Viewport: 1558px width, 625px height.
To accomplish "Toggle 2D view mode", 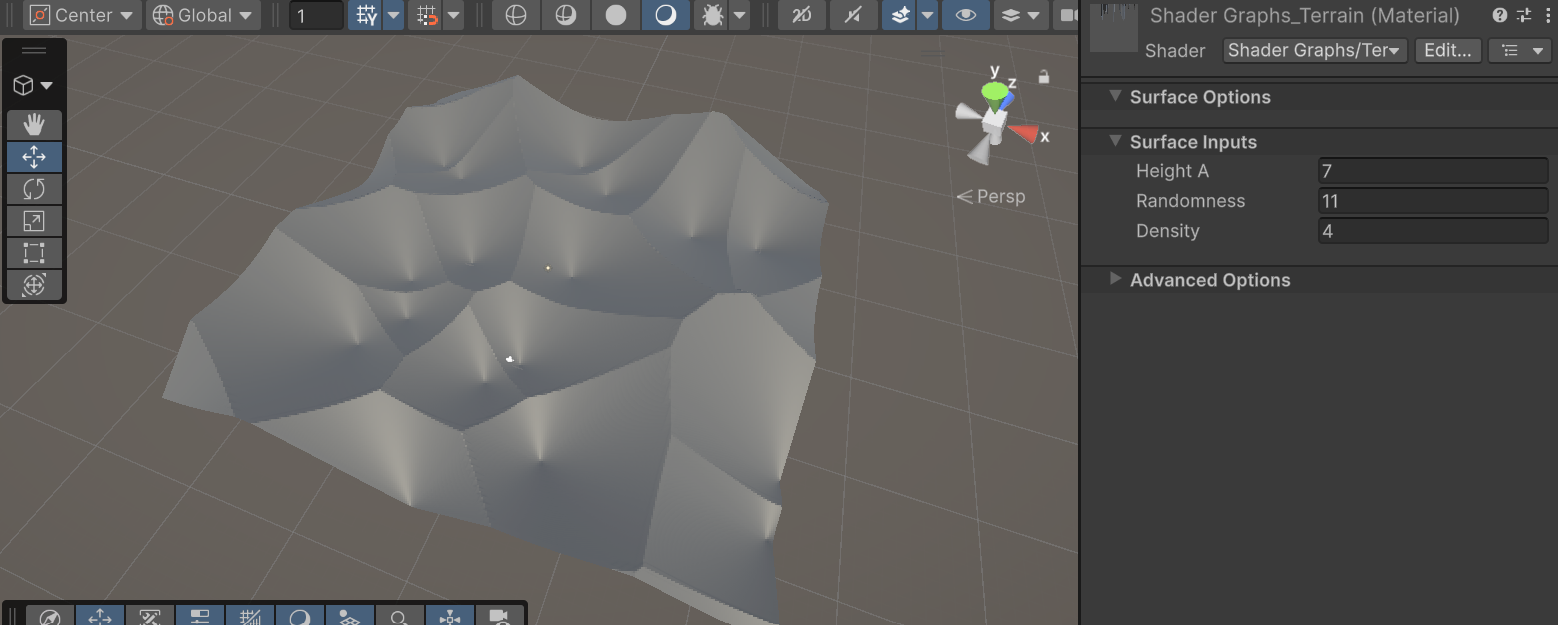I will pyautogui.click(x=802, y=15).
